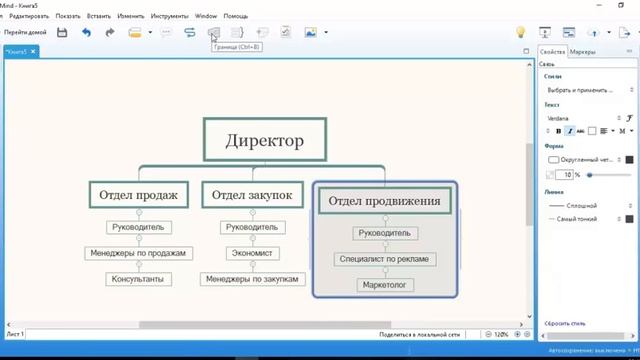
Task: Toggle italic text formatting
Action: tap(570, 131)
